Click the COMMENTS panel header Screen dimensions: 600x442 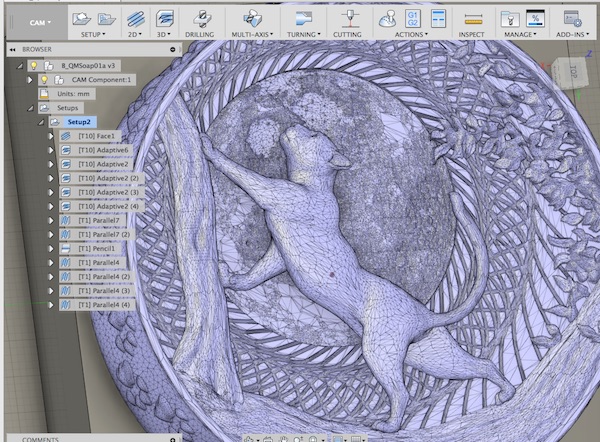click(x=40, y=439)
